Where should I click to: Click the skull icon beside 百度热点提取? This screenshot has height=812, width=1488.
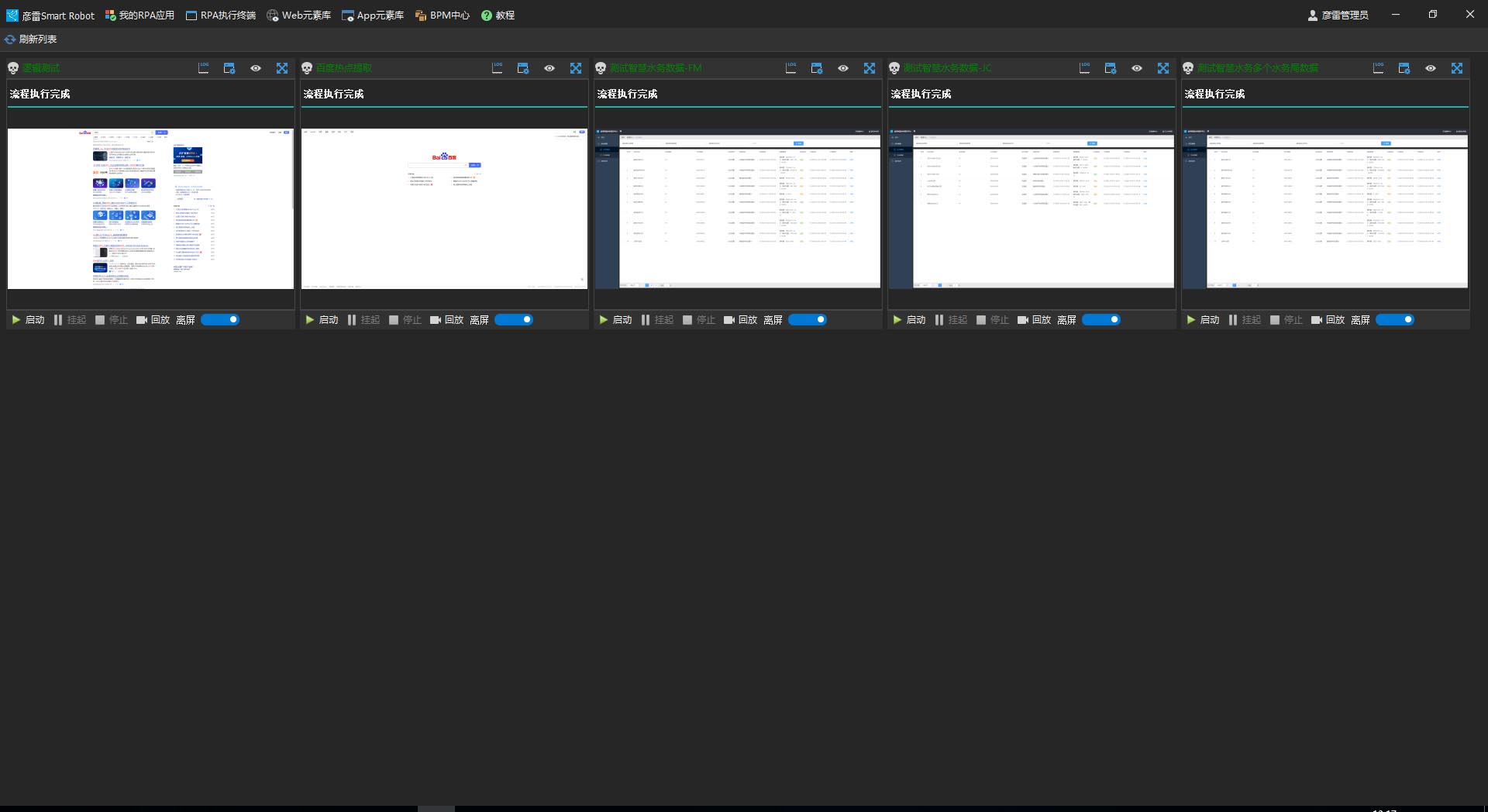[x=307, y=68]
